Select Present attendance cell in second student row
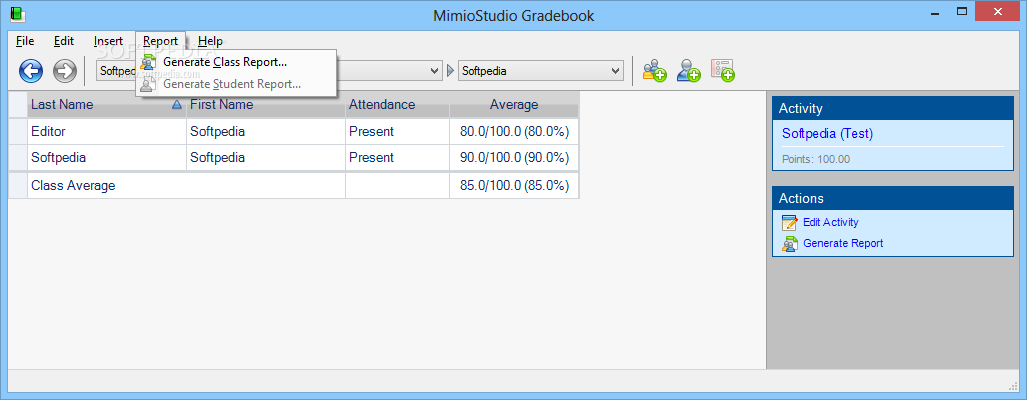Viewport: 1027px width, 400px height. click(x=398, y=158)
